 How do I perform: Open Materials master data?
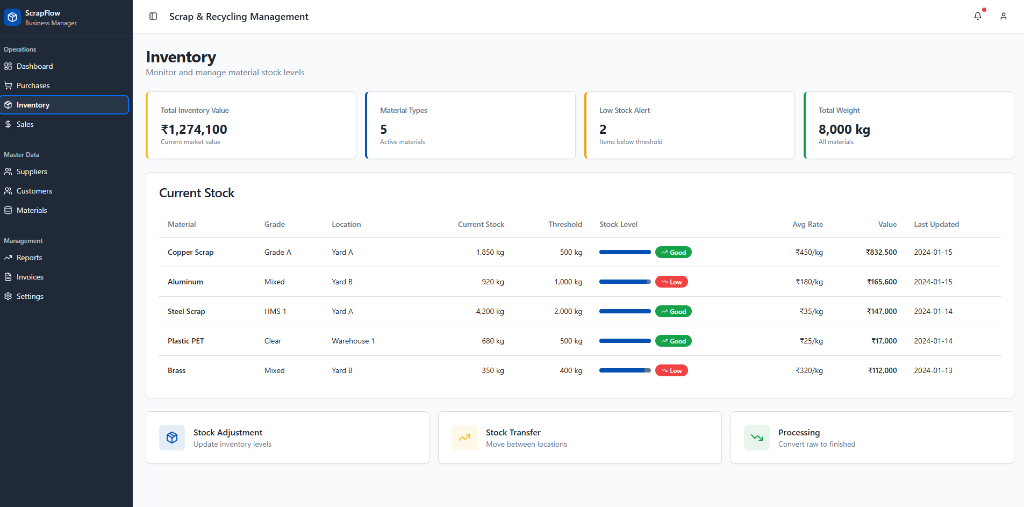64,210
